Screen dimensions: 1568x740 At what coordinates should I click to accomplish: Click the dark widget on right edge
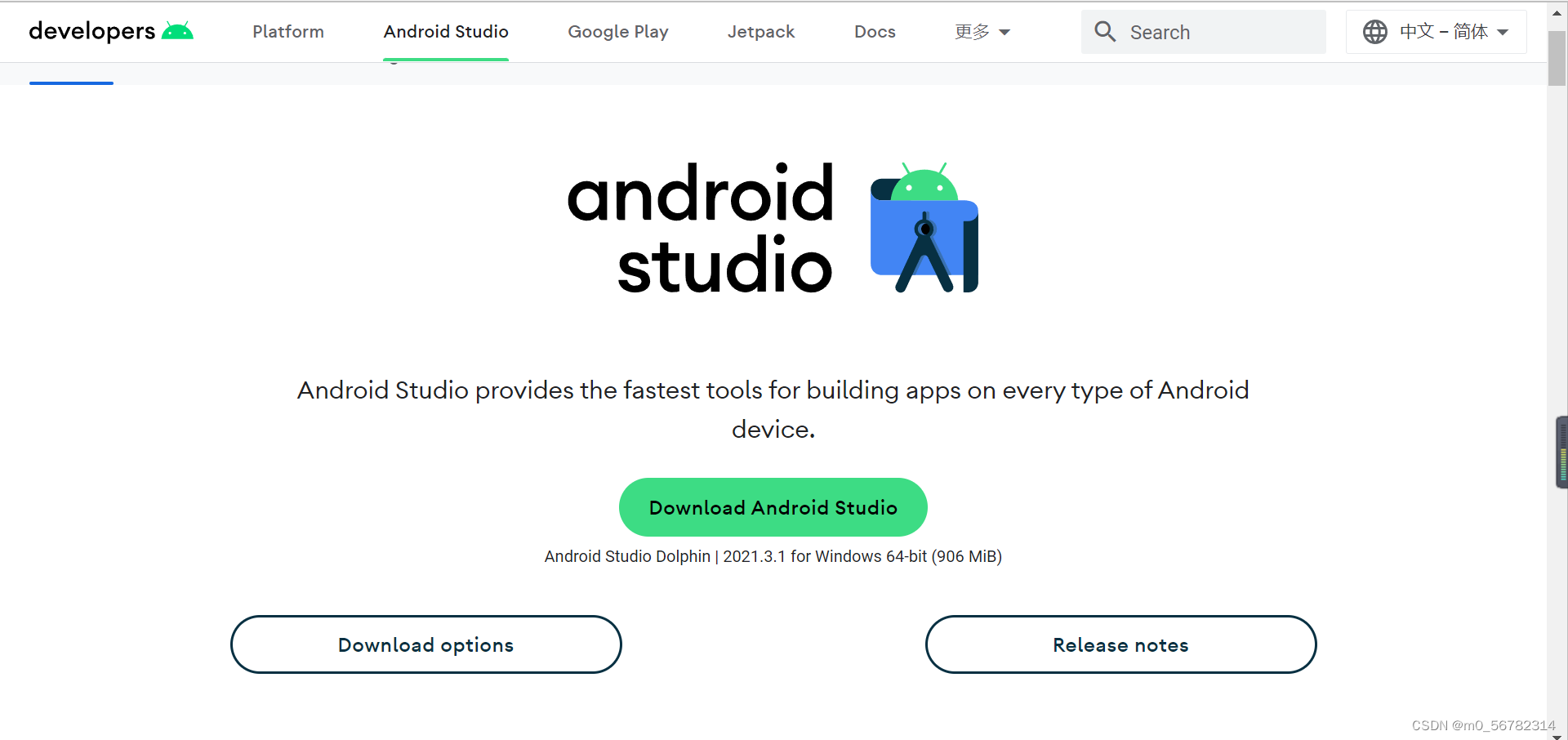point(1561,452)
